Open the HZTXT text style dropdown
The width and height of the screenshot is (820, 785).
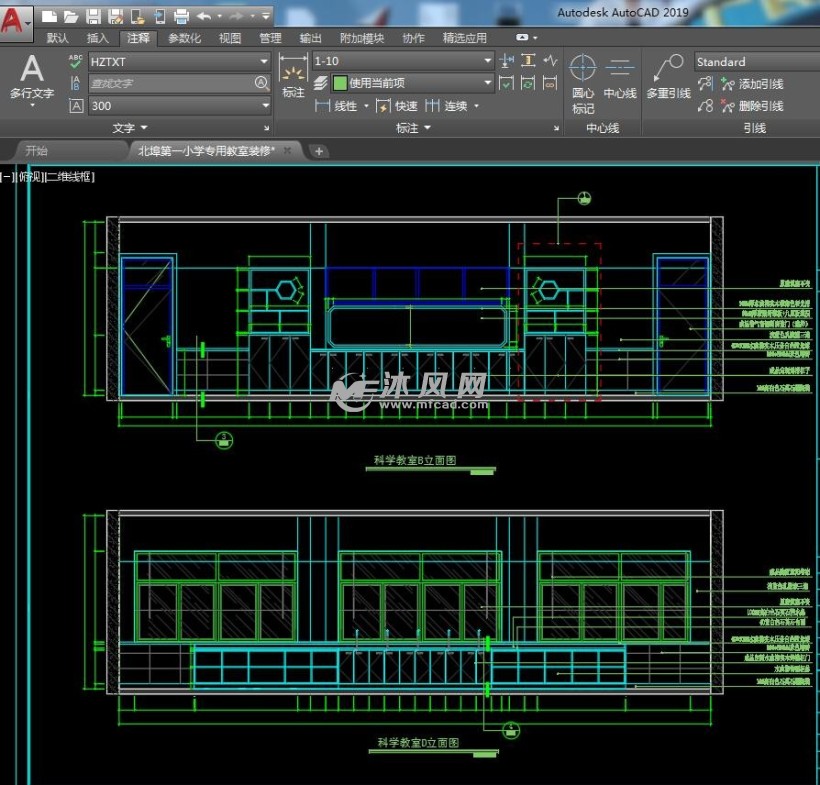tap(265, 62)
